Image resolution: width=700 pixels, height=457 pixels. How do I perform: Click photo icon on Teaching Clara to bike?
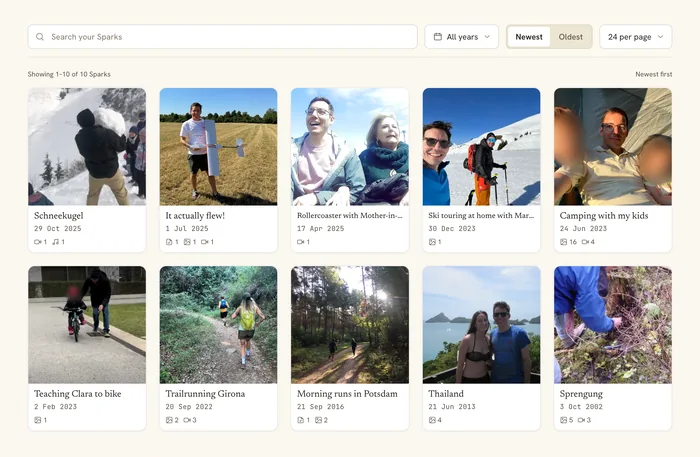tap(38, 420)
